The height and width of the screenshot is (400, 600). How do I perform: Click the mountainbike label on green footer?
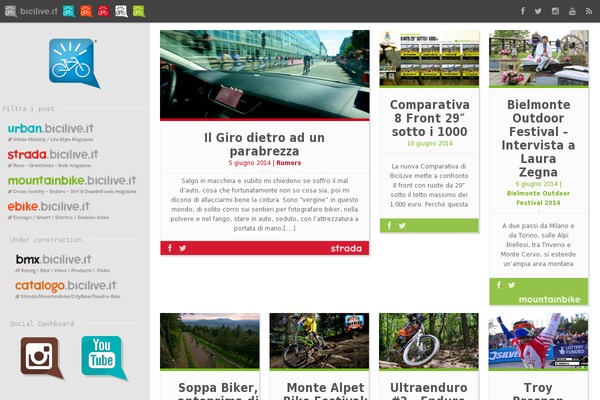(x=549, y=299)
